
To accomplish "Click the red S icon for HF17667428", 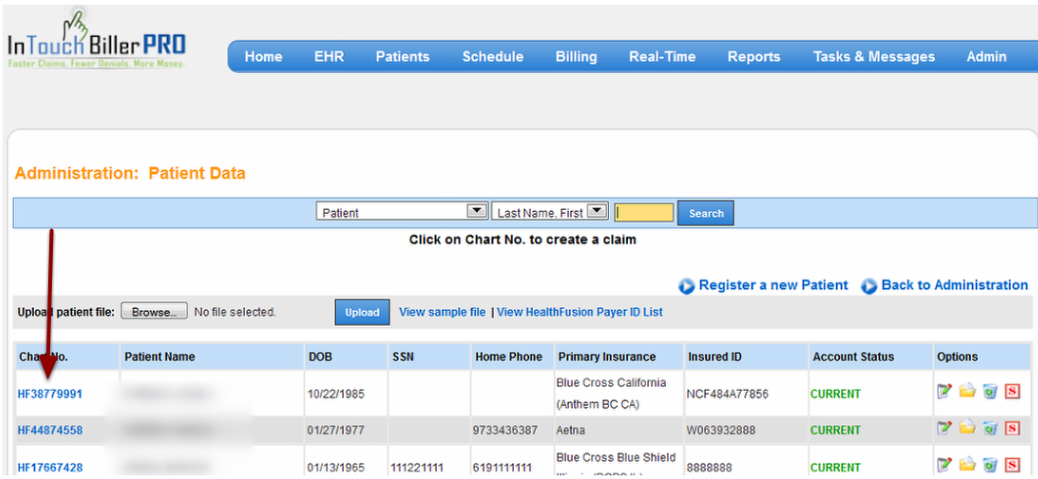I will 1012,465.
